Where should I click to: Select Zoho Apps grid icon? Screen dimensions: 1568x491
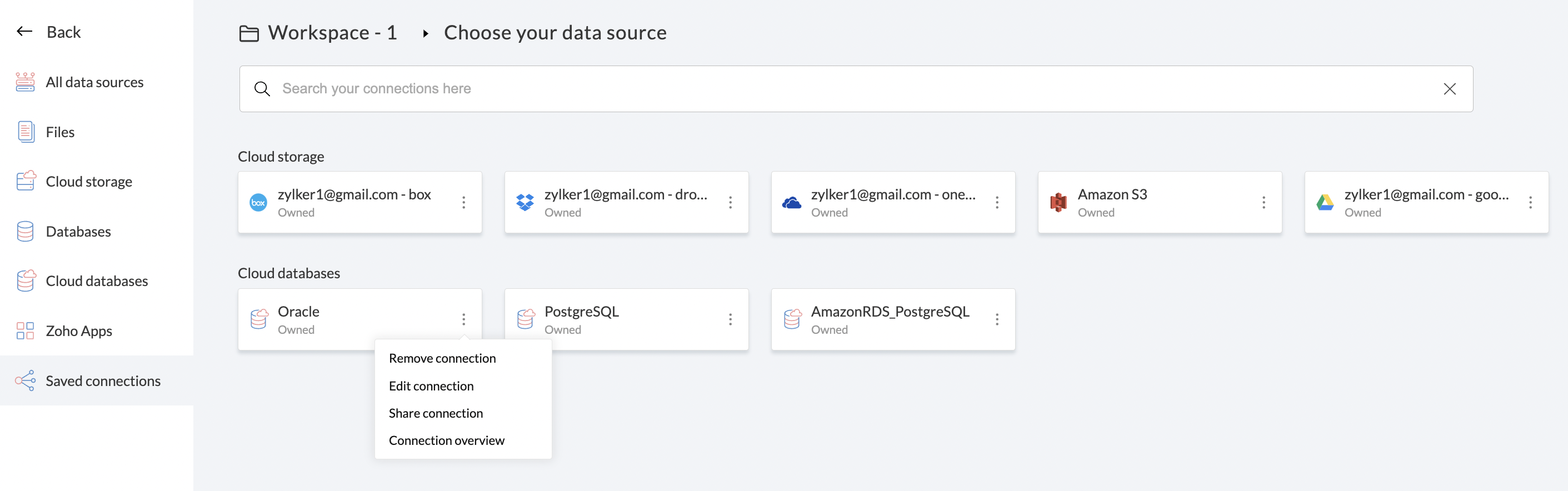tap(25, 331)
